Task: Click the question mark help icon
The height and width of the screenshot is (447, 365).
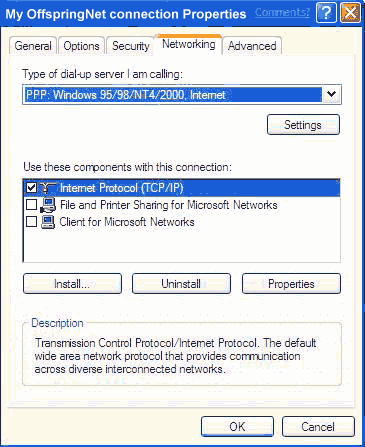Action: point(326,13)
